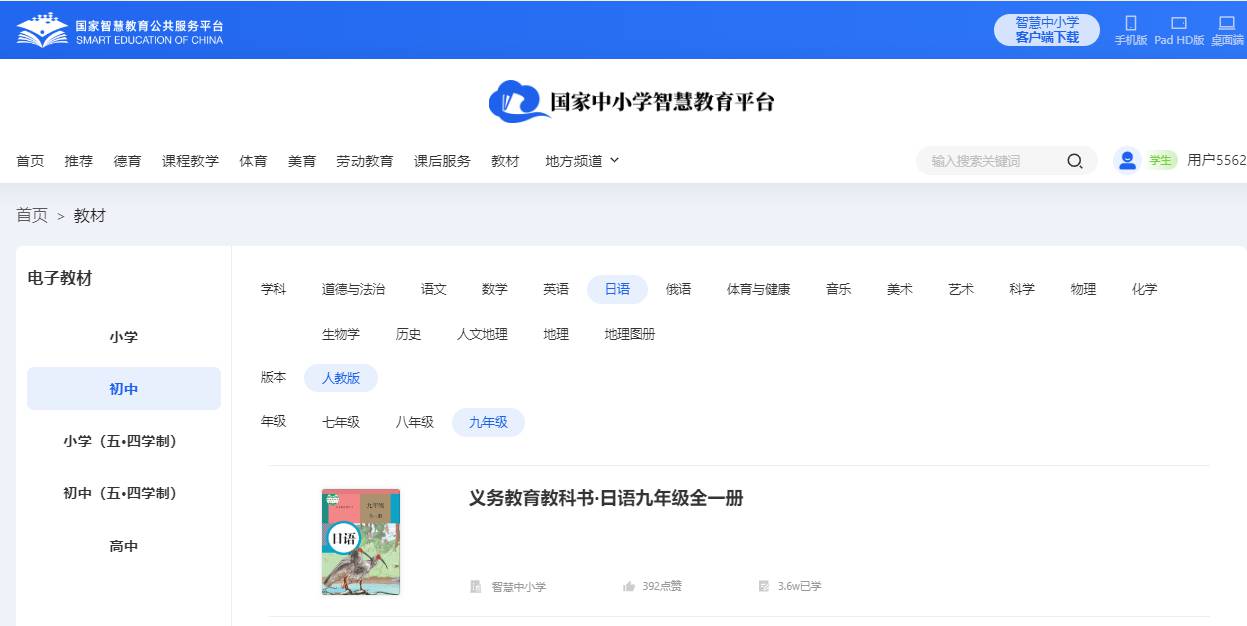1247x626 pixels.
Task: Click the 学生 role badge
Action: click(x=1161, y=161)
